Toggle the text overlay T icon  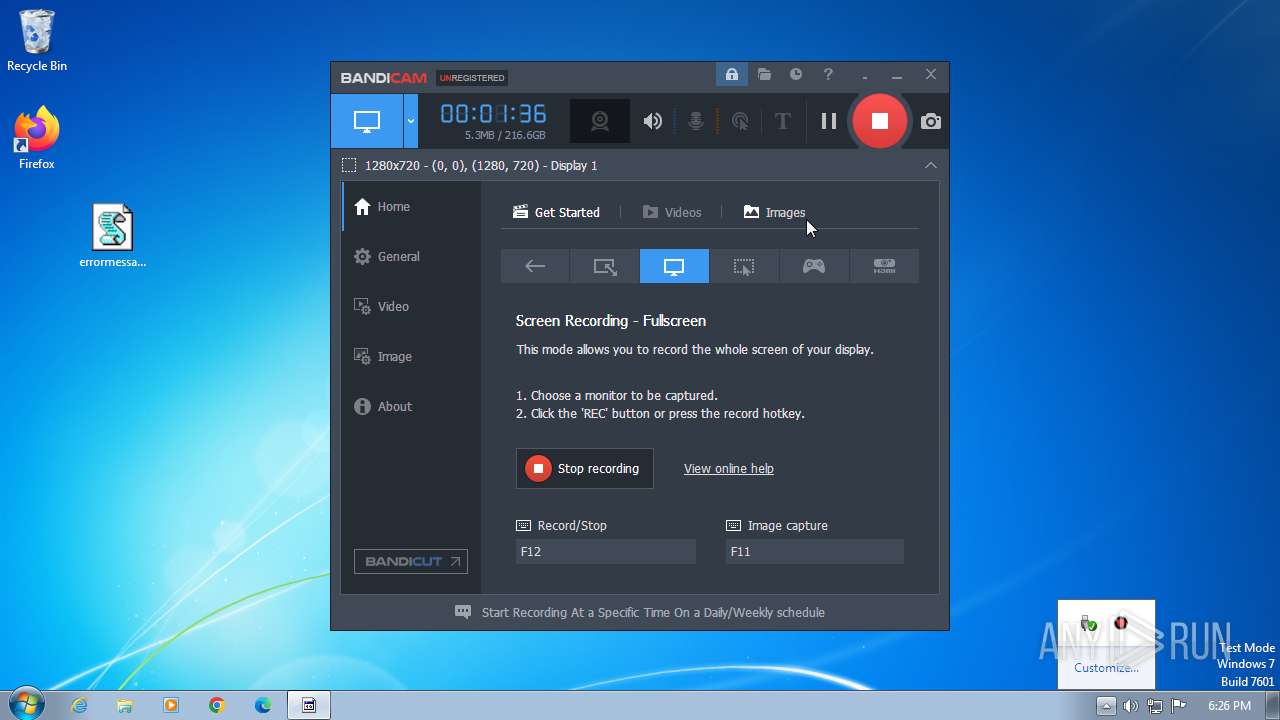783,121
